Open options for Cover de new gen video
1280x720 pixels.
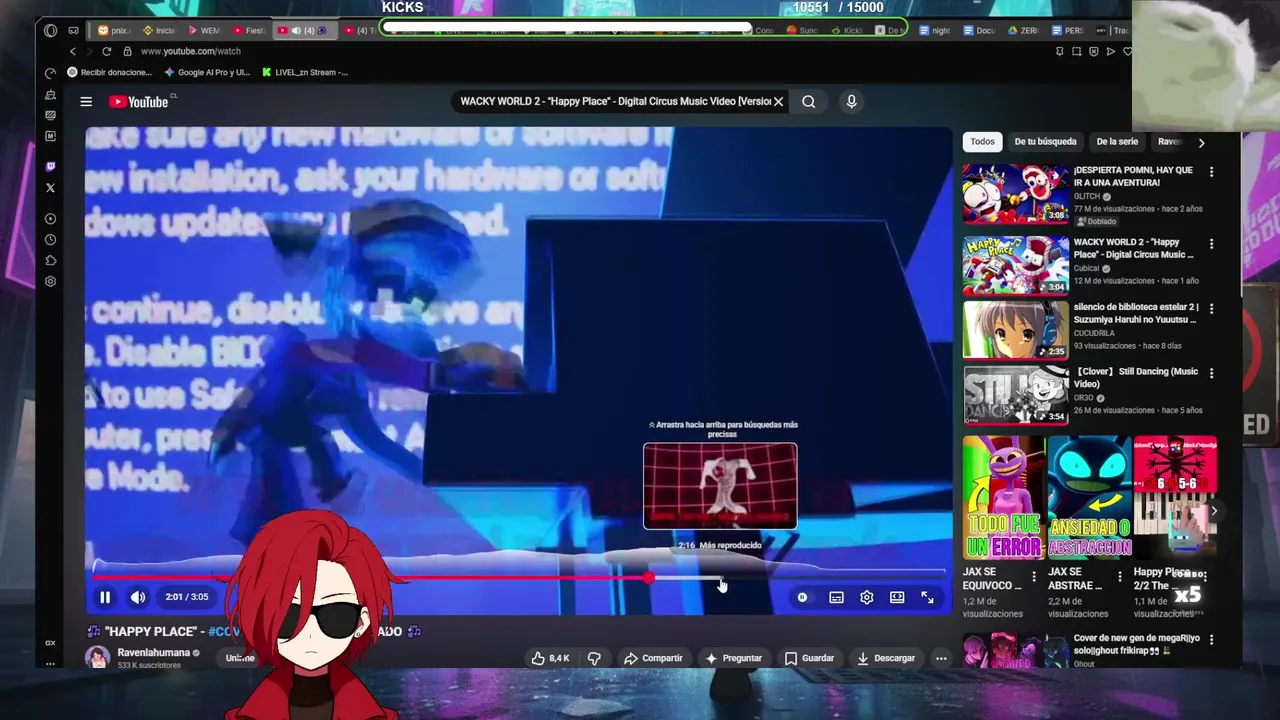1211,640
